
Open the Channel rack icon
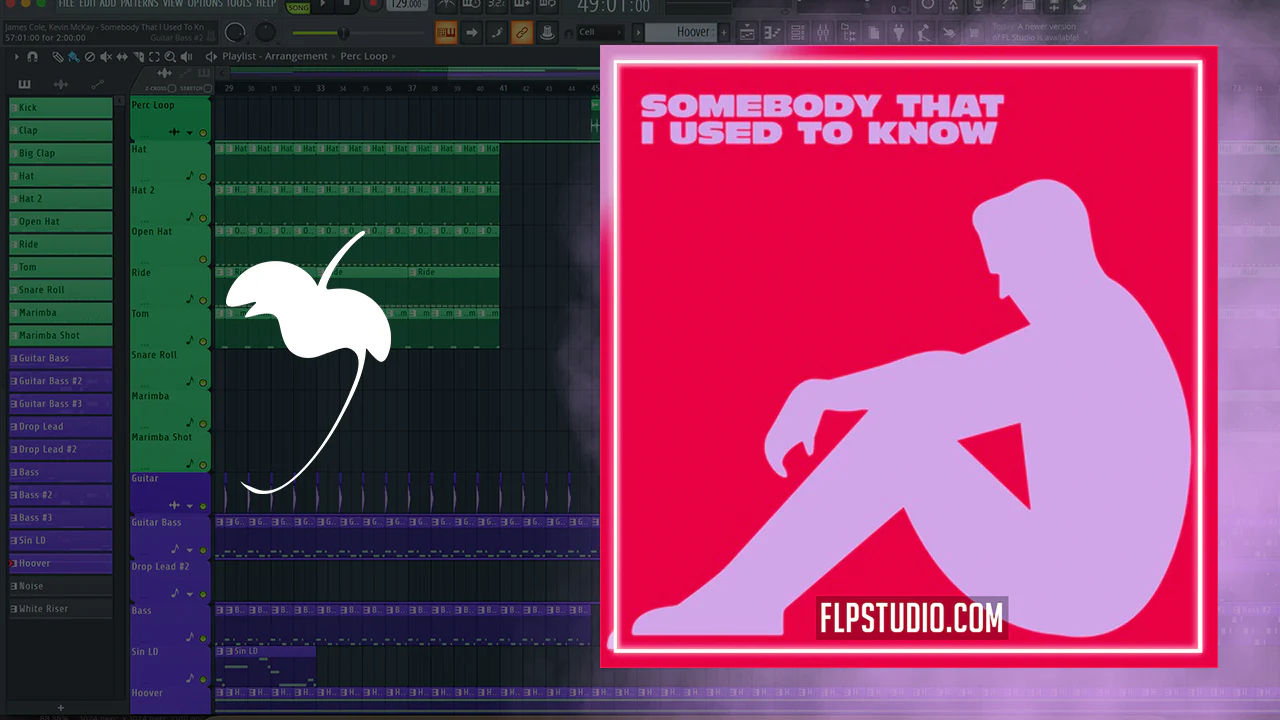coord(797,33)
